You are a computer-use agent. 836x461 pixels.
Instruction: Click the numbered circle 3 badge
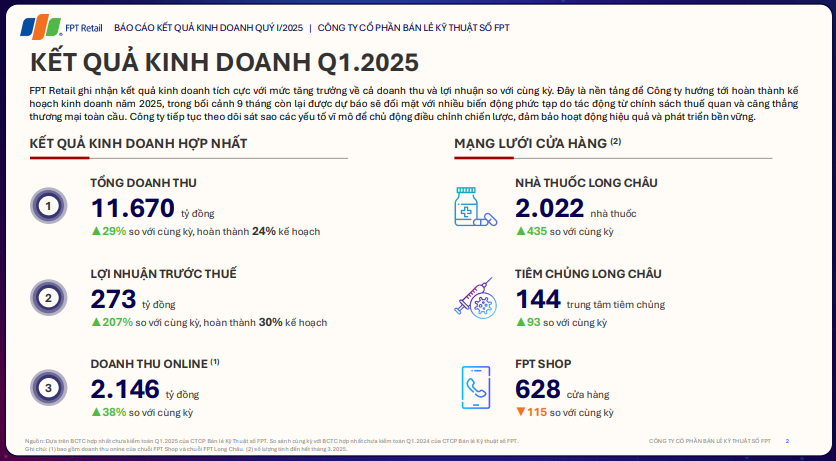tap(49, 388)
